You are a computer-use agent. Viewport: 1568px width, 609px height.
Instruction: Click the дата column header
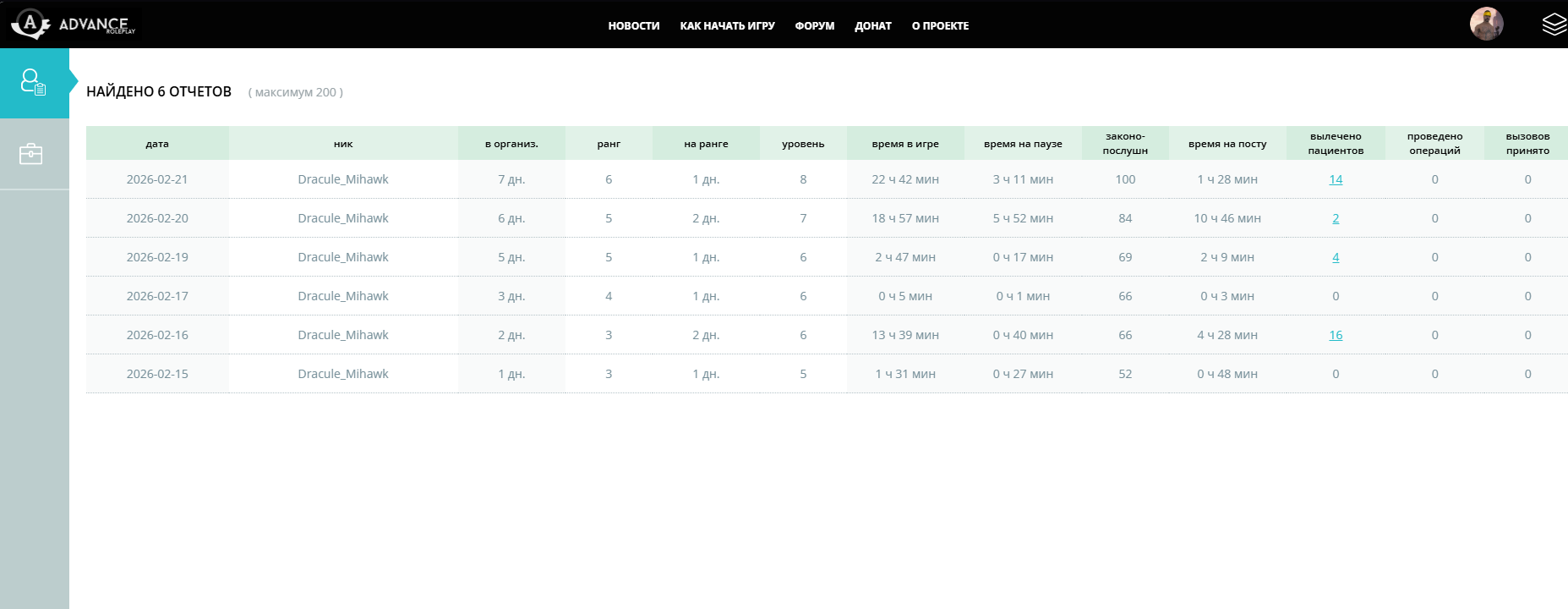[157, 144]
